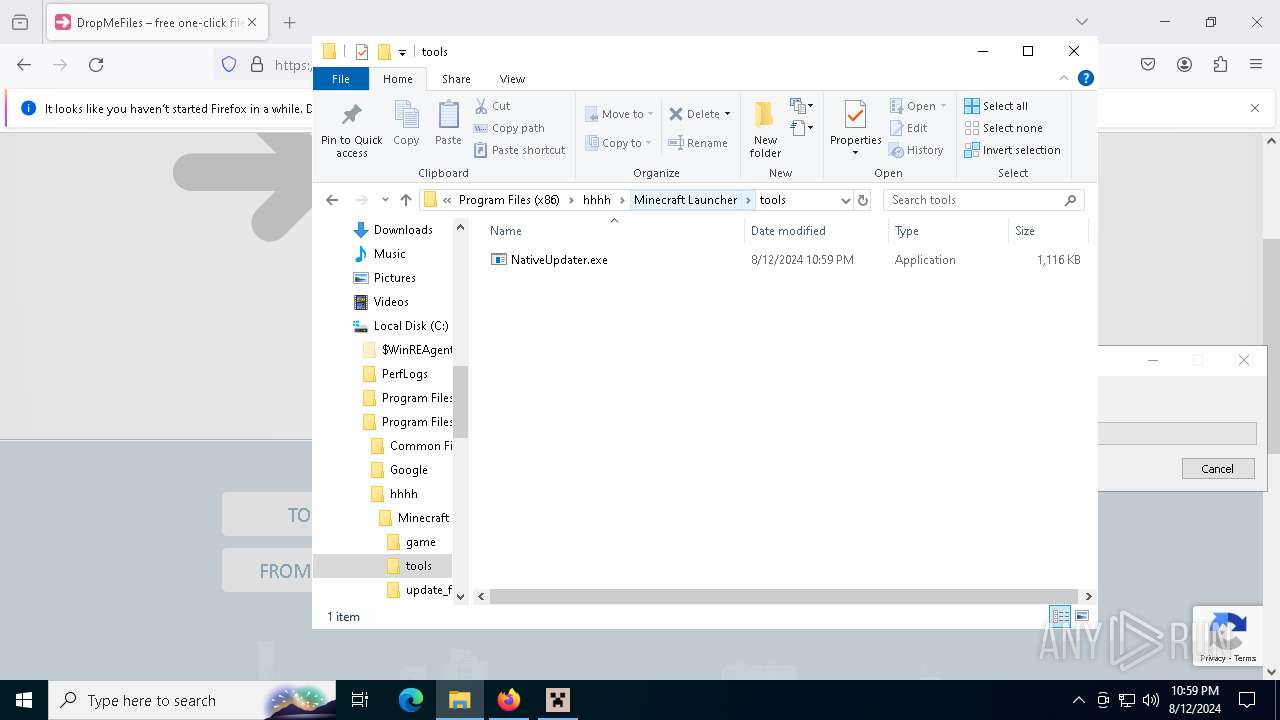Click the Paste ribbon icon

tap(448, 124)
